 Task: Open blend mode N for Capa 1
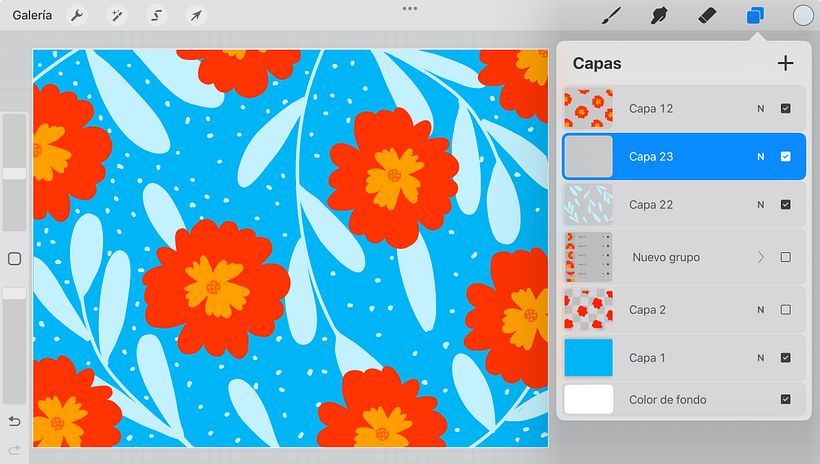pyautogui.click(x=760, y=358)
